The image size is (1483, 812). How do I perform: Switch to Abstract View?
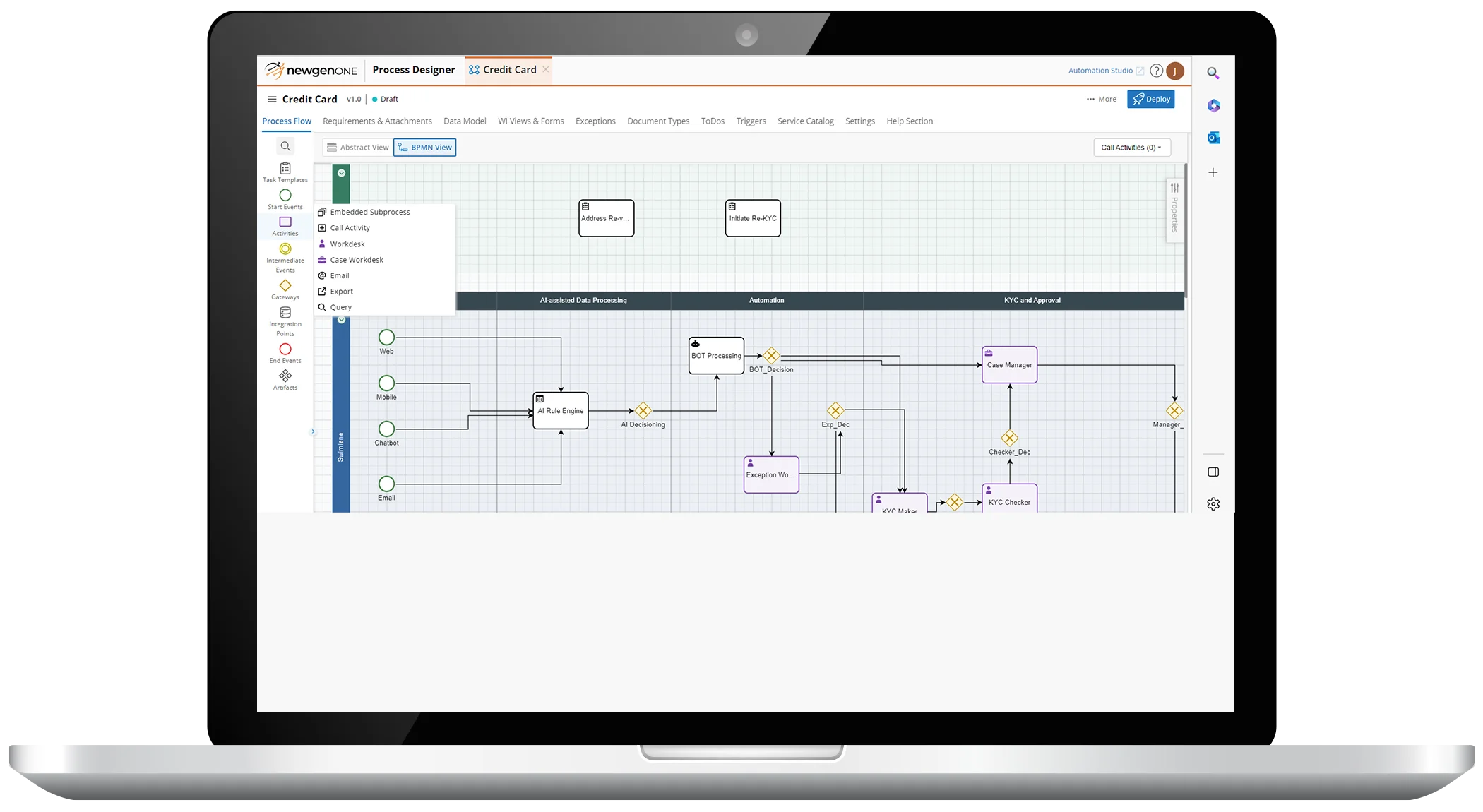[x=358, y=148]
